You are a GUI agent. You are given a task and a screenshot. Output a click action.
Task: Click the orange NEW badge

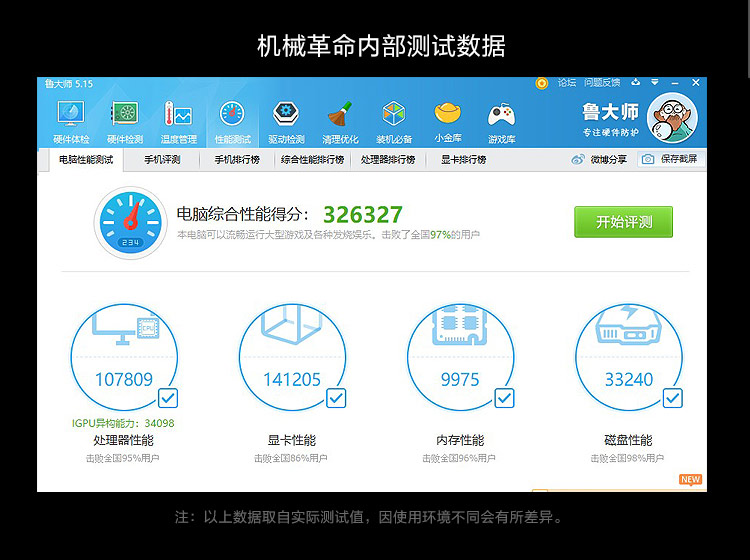pyautogui.click(x=690, y=480)
